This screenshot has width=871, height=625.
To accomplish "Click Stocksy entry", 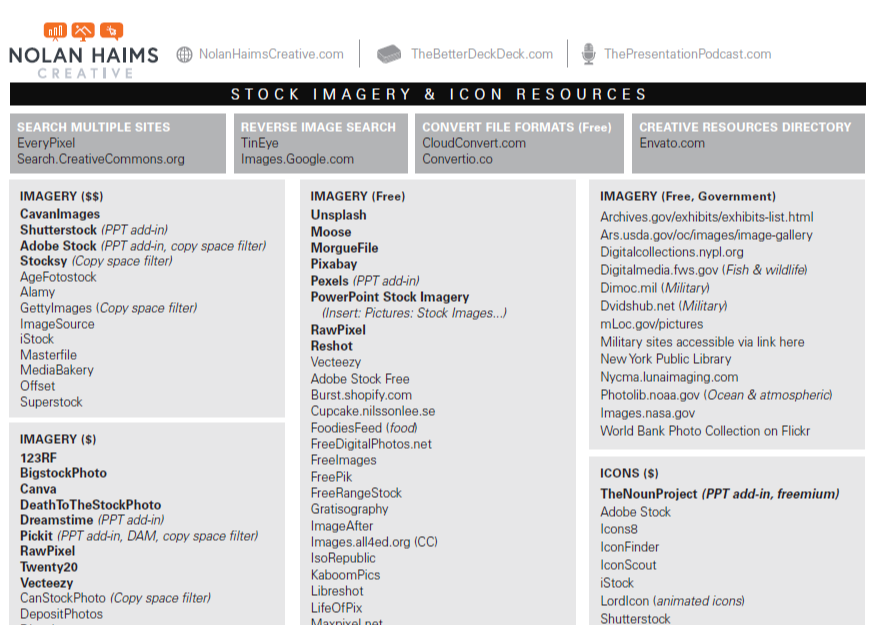I will [43, 261].
